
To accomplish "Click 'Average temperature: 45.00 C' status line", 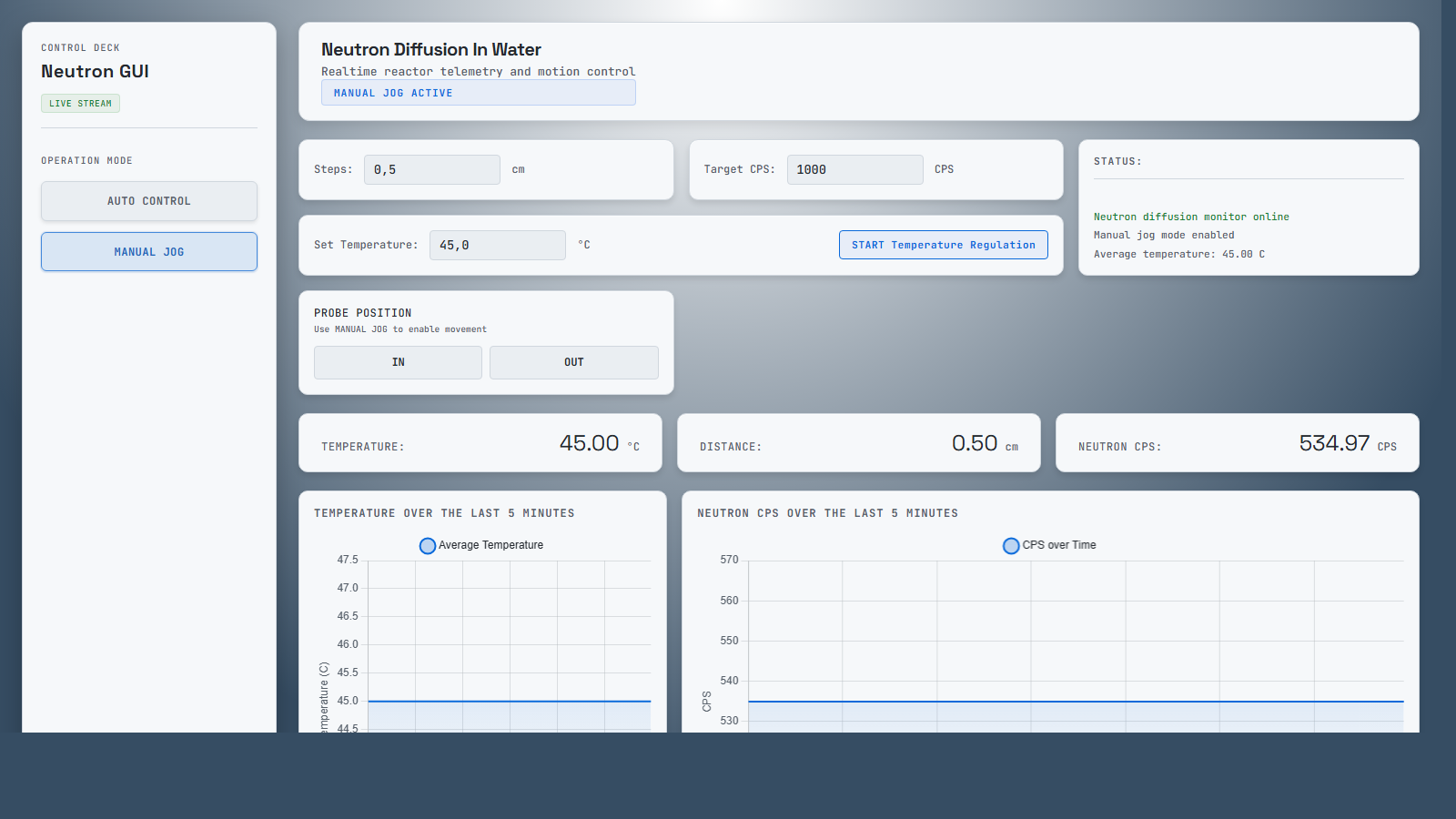I will pyautogui.click(x=1179, y=254).
